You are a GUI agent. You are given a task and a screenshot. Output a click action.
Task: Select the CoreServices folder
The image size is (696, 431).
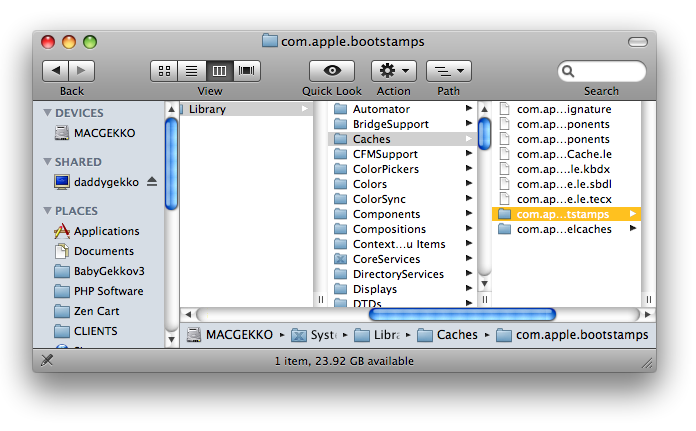click(x=403, y=259)
